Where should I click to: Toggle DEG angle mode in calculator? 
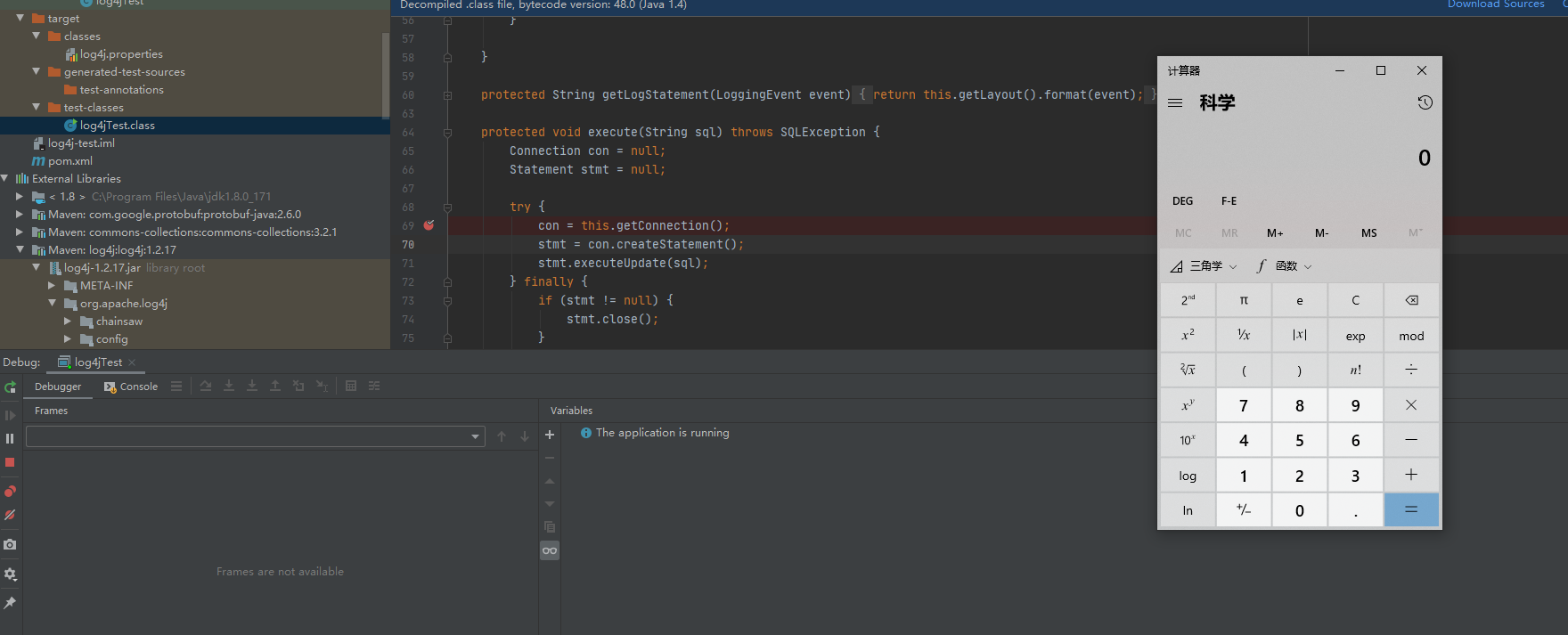click(1182, 201)
